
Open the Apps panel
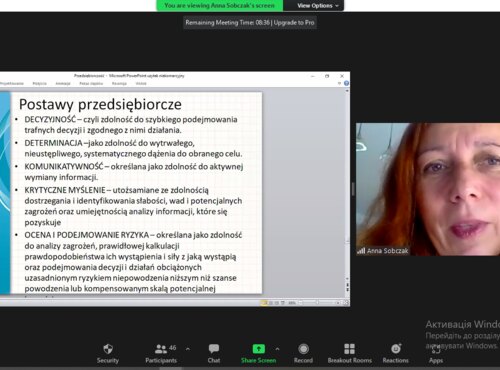click(436, 354)
